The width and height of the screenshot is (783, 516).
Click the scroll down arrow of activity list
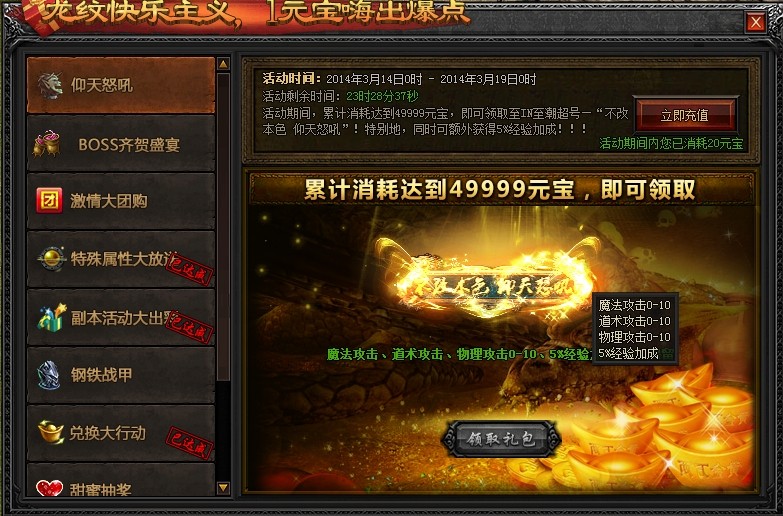[x=223, y=488]
